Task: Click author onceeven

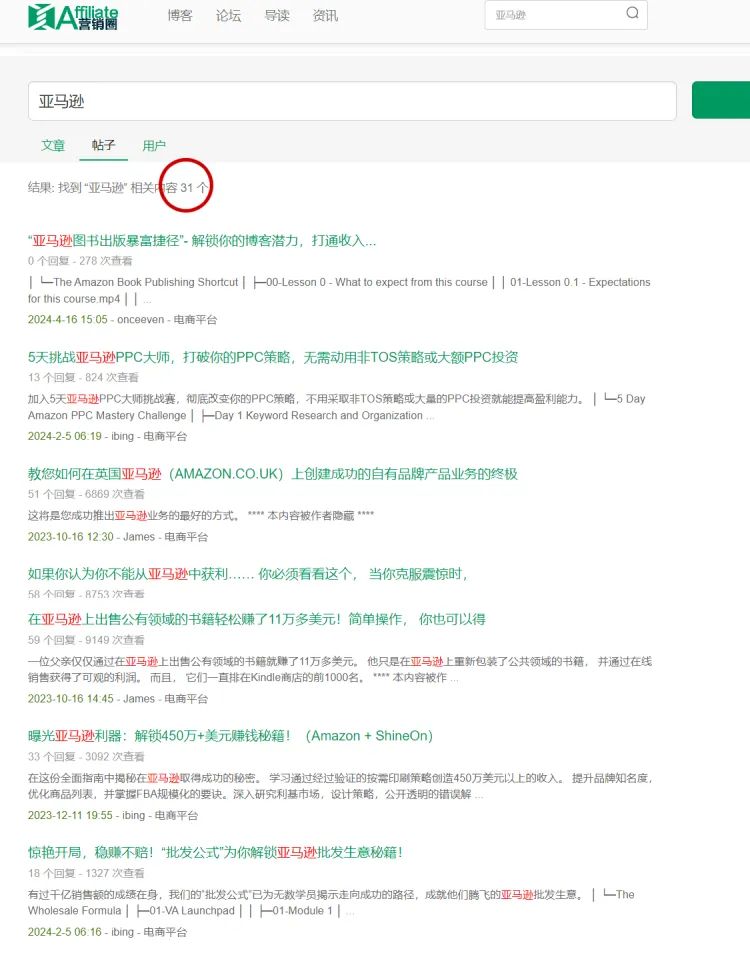Action: [141, 320]
